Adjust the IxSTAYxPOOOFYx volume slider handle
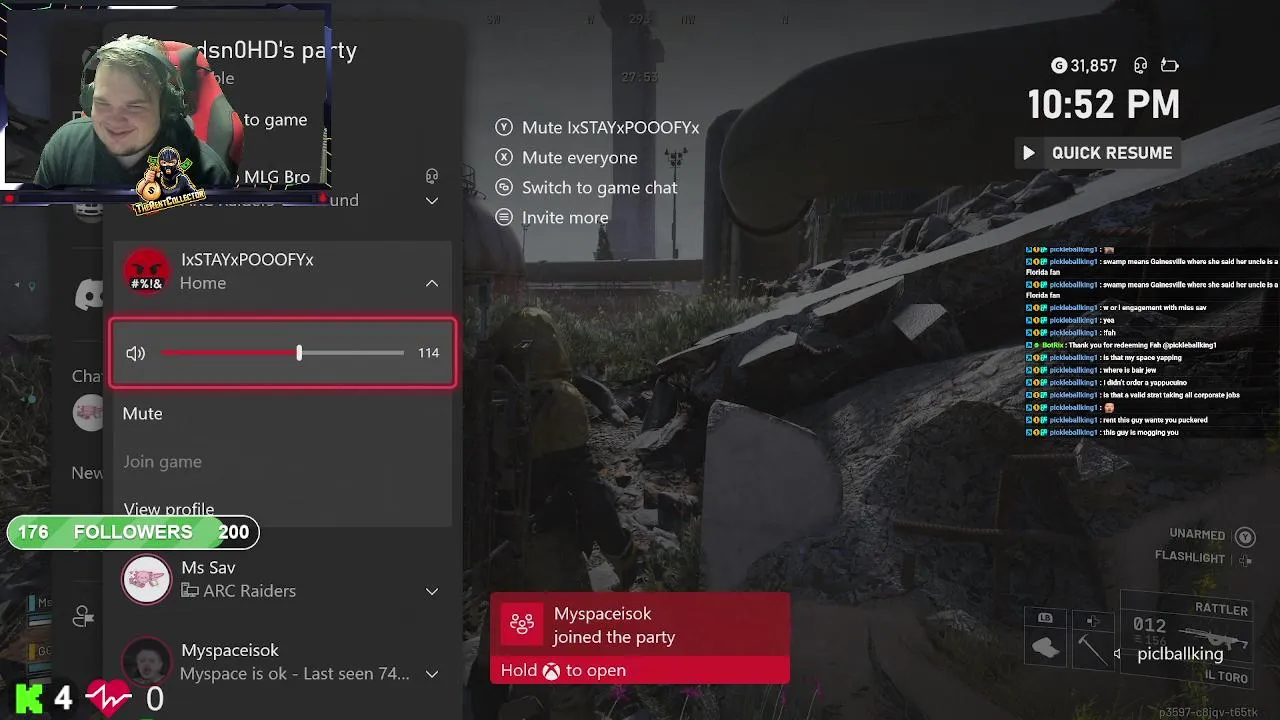1280x720 pixels. (x=299, y=353)
